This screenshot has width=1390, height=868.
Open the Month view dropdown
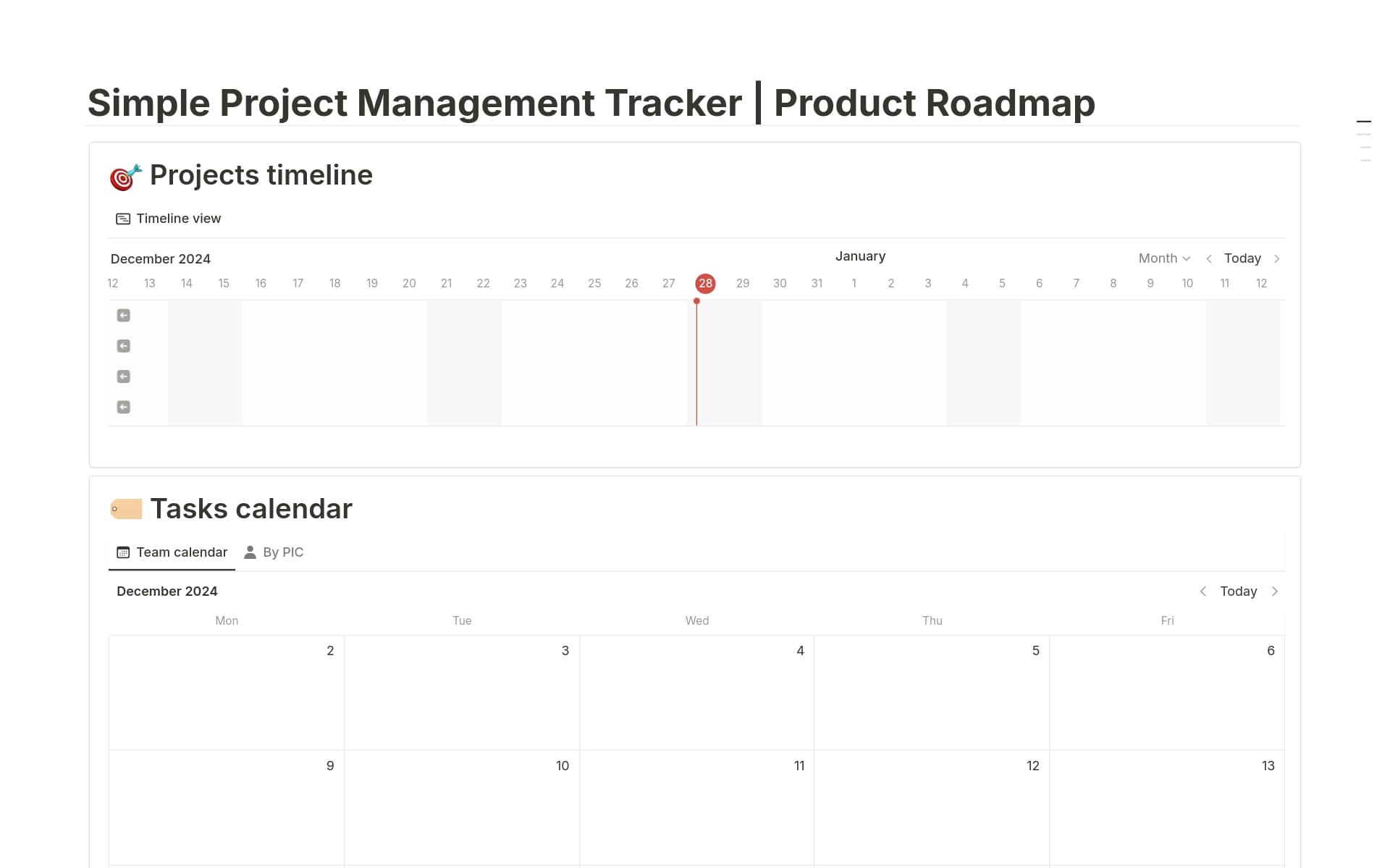(1163, 258)
